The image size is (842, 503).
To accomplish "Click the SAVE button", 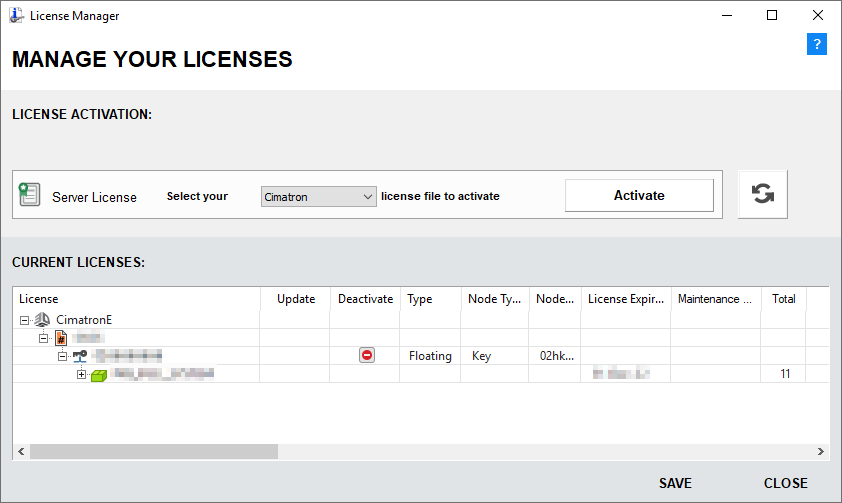I will point(675,483).
